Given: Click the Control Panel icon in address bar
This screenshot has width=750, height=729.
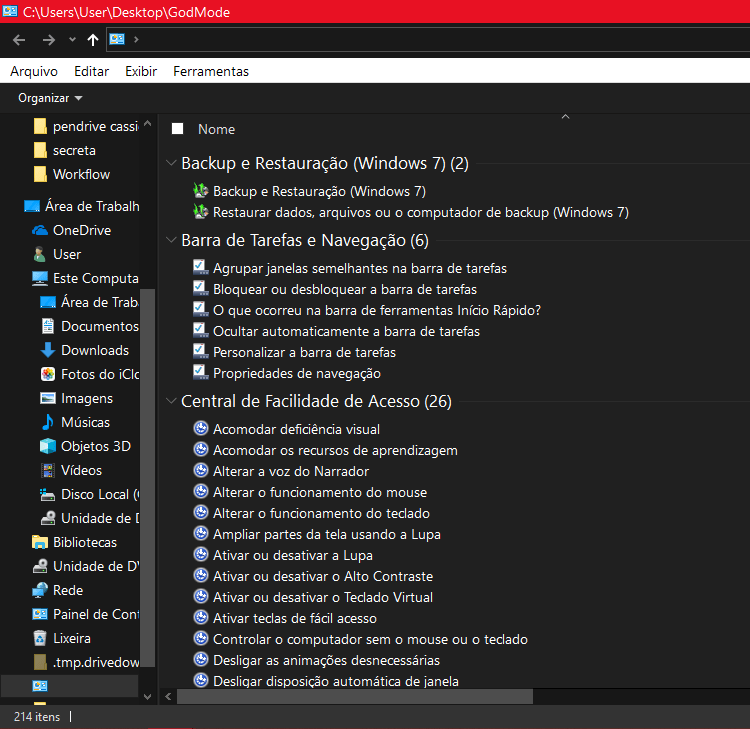Looking at the screenshot, I should click(x=117, y=39).
